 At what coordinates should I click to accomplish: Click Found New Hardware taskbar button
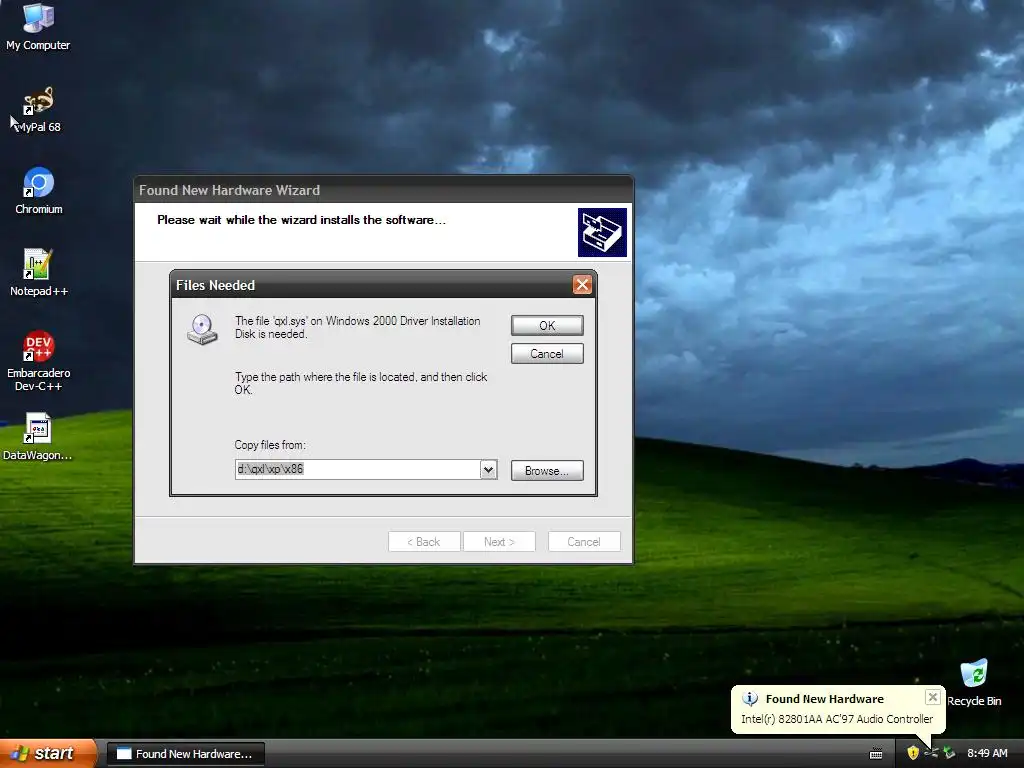185,754
